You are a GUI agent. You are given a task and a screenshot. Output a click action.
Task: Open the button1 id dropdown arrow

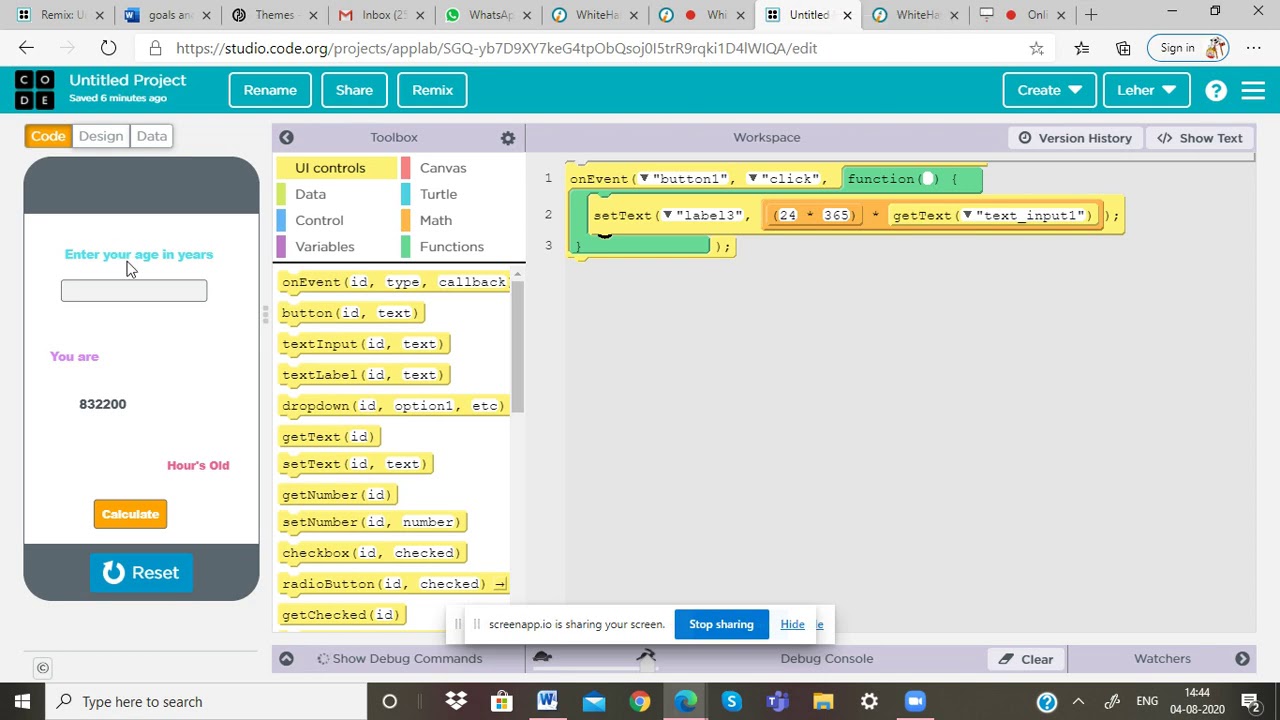point(644,179)
